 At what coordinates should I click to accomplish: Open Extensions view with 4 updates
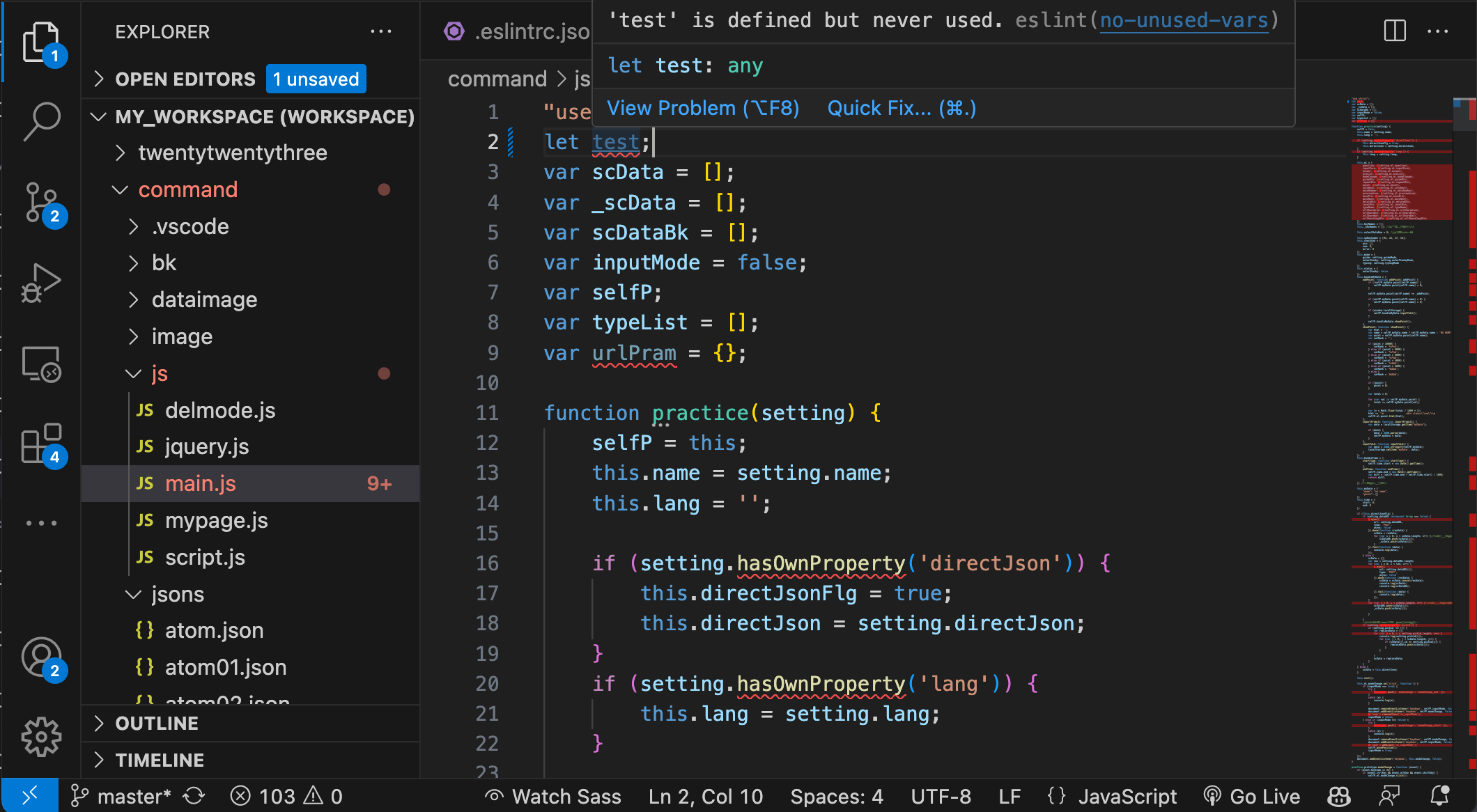pyautogui.click(x=42, y=444)
